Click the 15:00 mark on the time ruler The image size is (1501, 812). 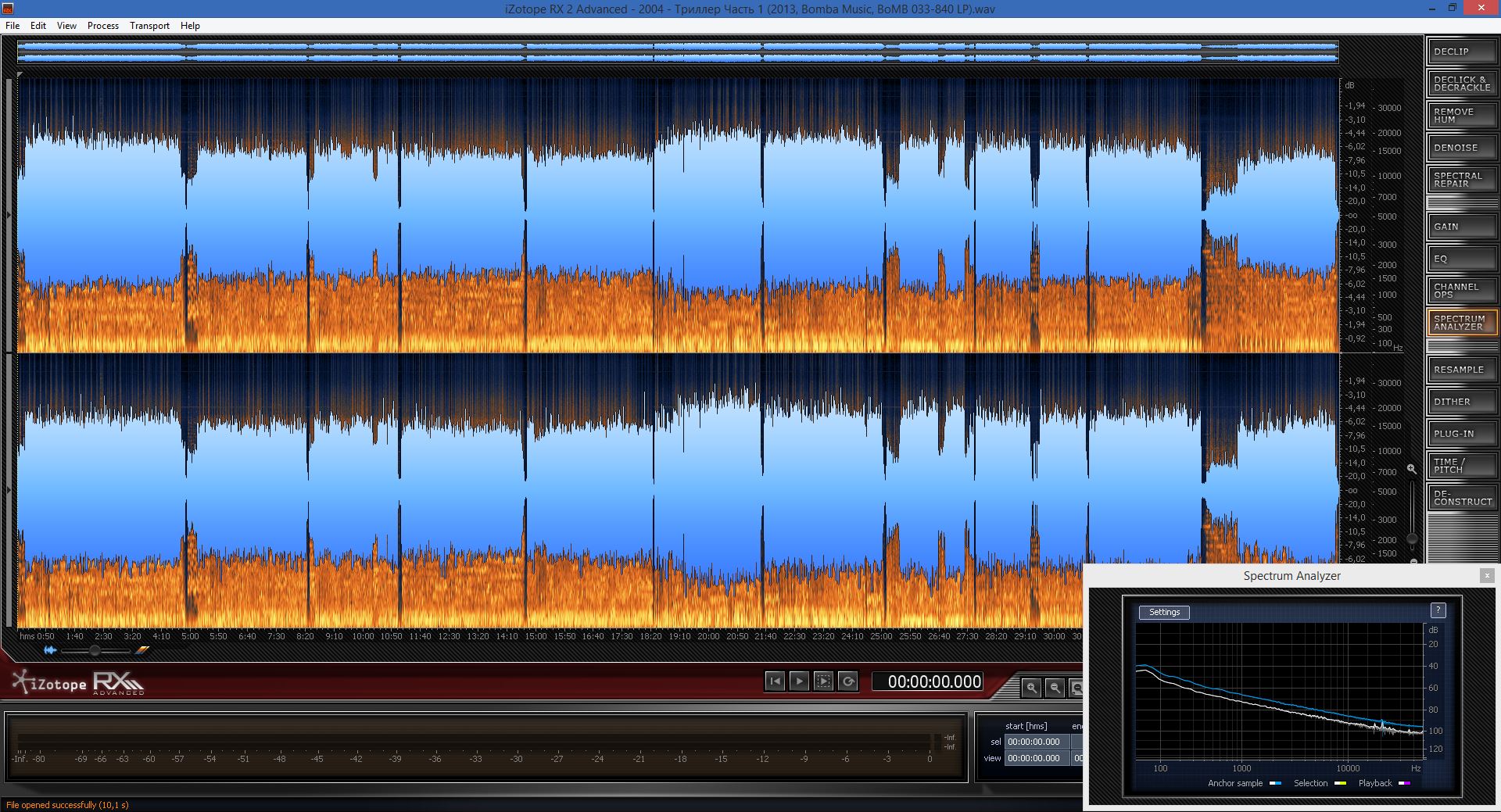tap(536, 636)
